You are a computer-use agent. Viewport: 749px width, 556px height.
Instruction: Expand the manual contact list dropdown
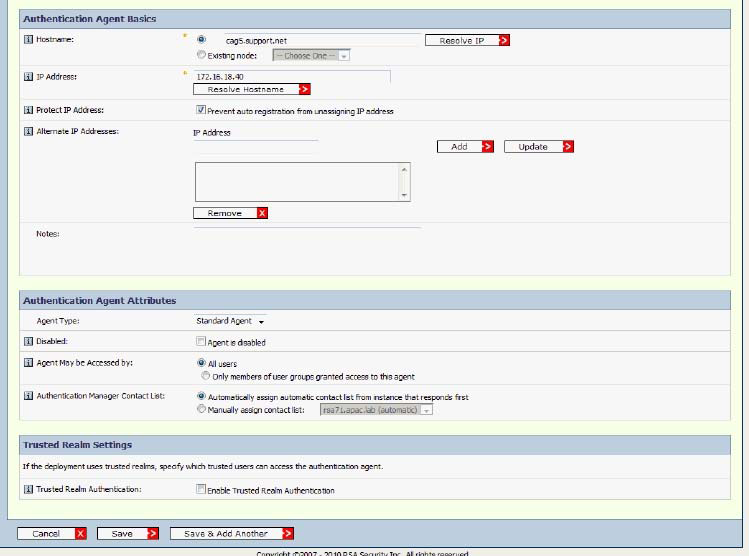coord(376,409)
